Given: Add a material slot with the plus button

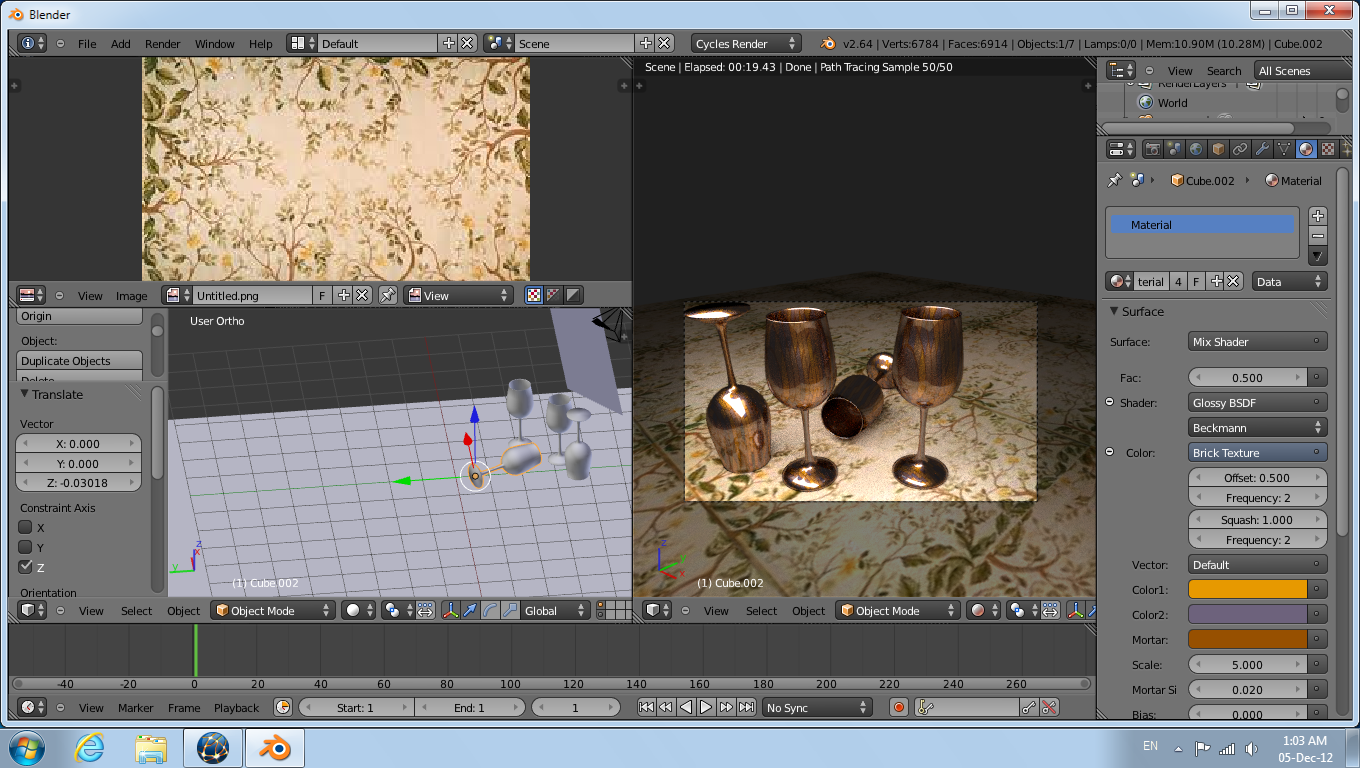Looking at the screenshot, I should click(1318, 216).
